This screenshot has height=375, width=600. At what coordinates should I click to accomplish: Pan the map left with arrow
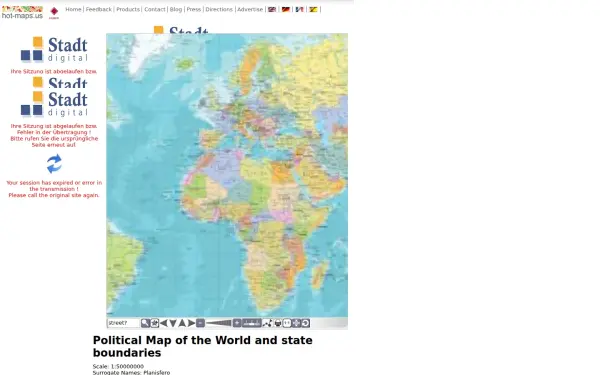(164, 323)
